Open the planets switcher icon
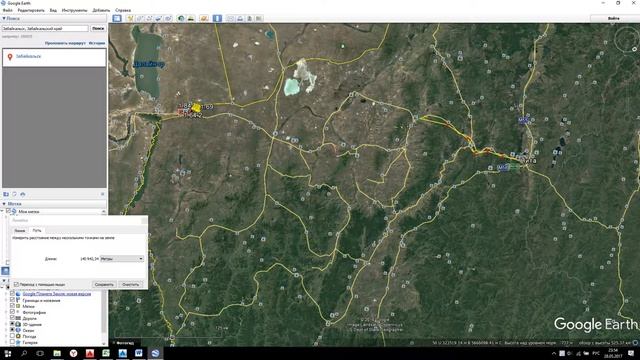 pos(204,18)
